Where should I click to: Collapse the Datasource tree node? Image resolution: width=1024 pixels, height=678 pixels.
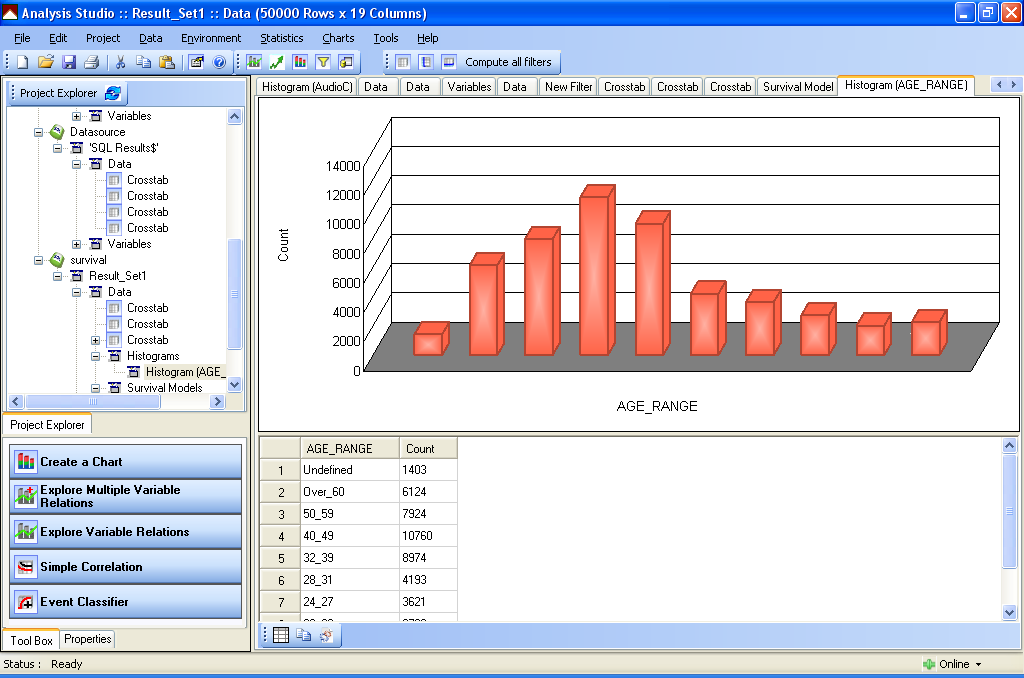39,132
